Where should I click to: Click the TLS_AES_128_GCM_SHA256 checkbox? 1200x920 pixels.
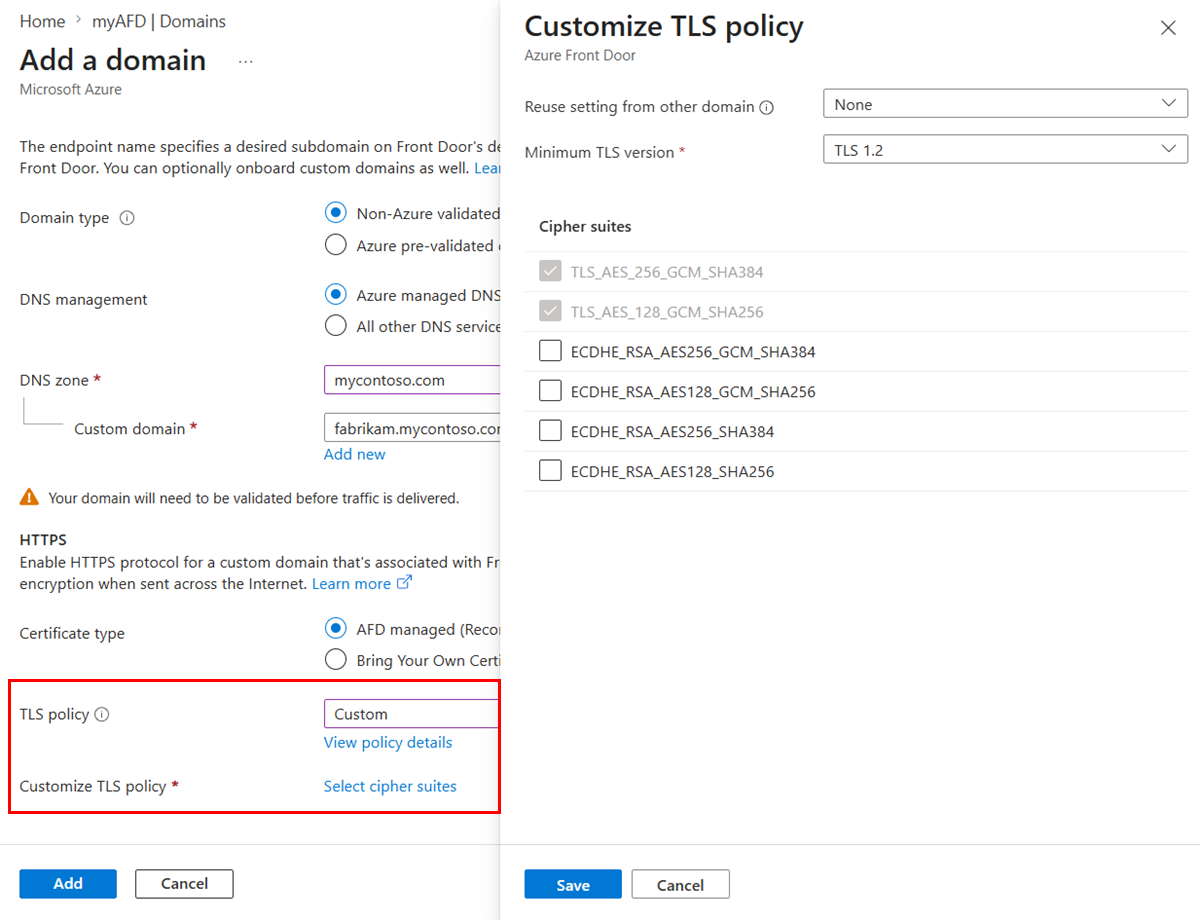[x=550, y=311]
